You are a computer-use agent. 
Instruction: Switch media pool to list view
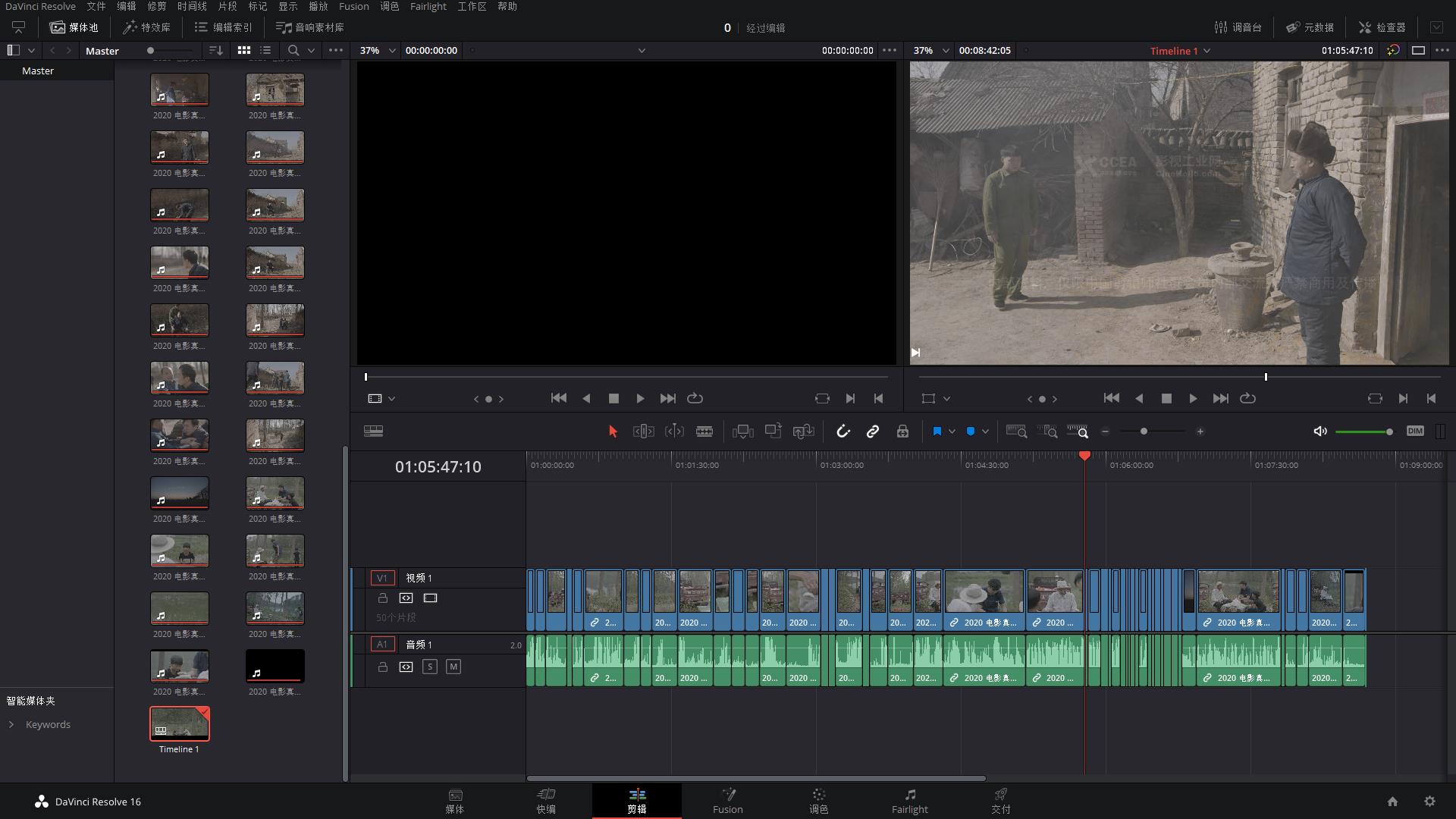(265, 50)
